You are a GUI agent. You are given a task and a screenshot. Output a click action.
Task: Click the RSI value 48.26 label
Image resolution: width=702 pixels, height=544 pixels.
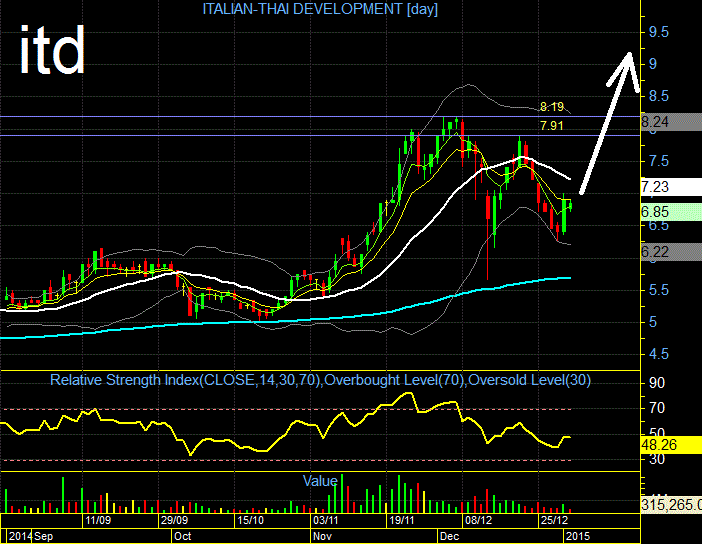671,445
